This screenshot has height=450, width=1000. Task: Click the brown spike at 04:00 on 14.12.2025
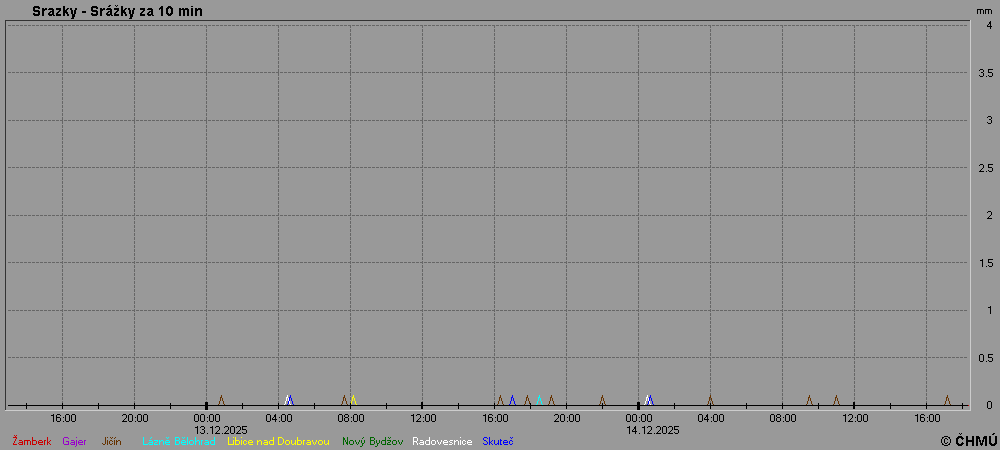pyautogui.click(x=710, y=400)
